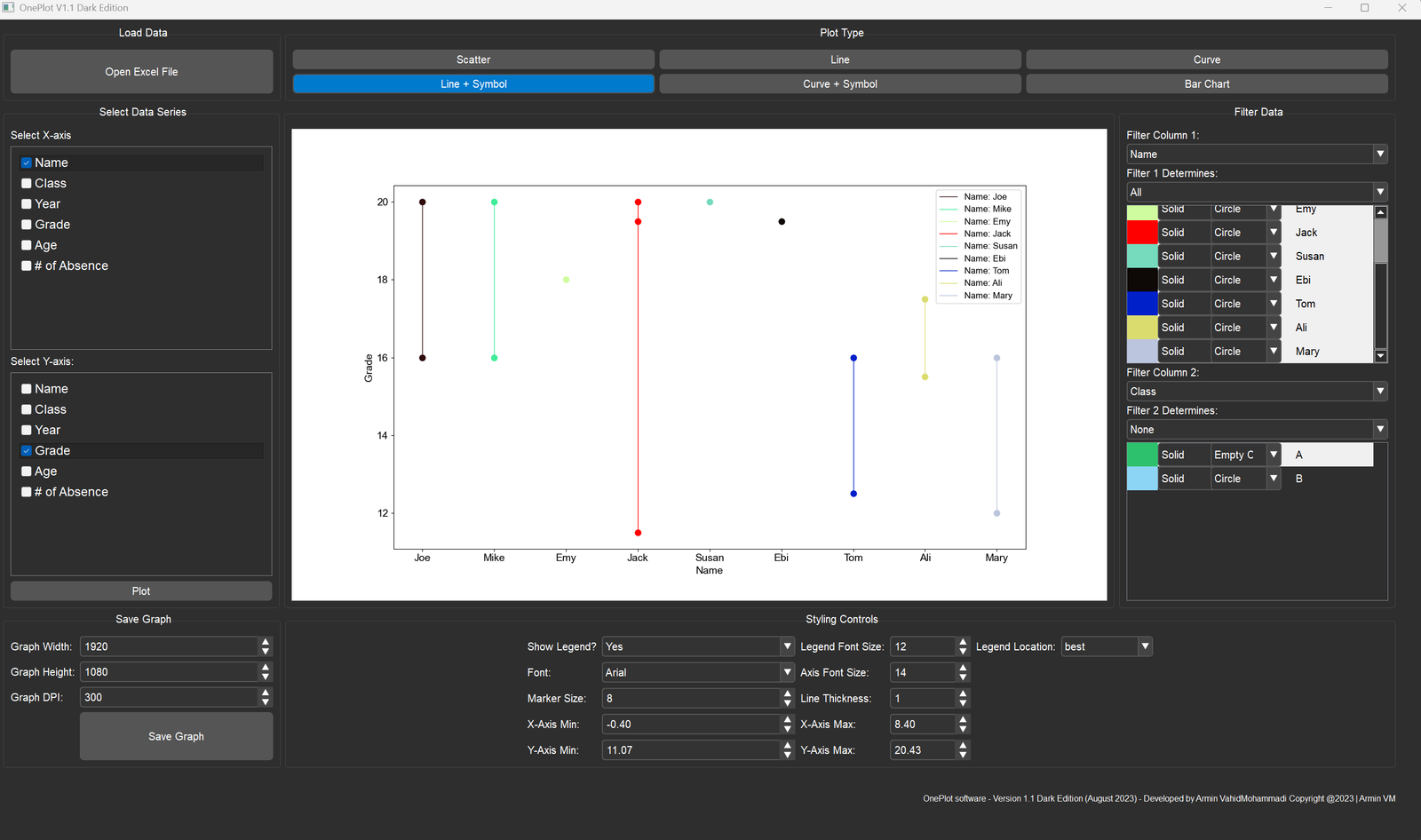Select the Scatter plot type
Screen dimensions: 1421x840
click(x=473, y=59)
